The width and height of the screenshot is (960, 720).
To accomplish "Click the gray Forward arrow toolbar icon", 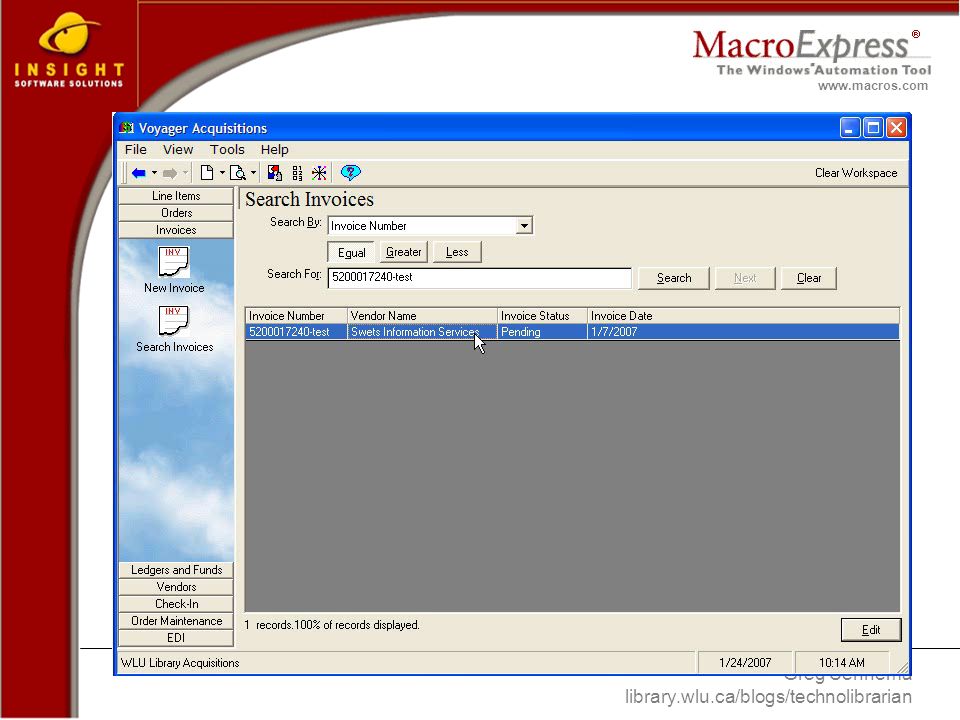I will tap(170, 173).
